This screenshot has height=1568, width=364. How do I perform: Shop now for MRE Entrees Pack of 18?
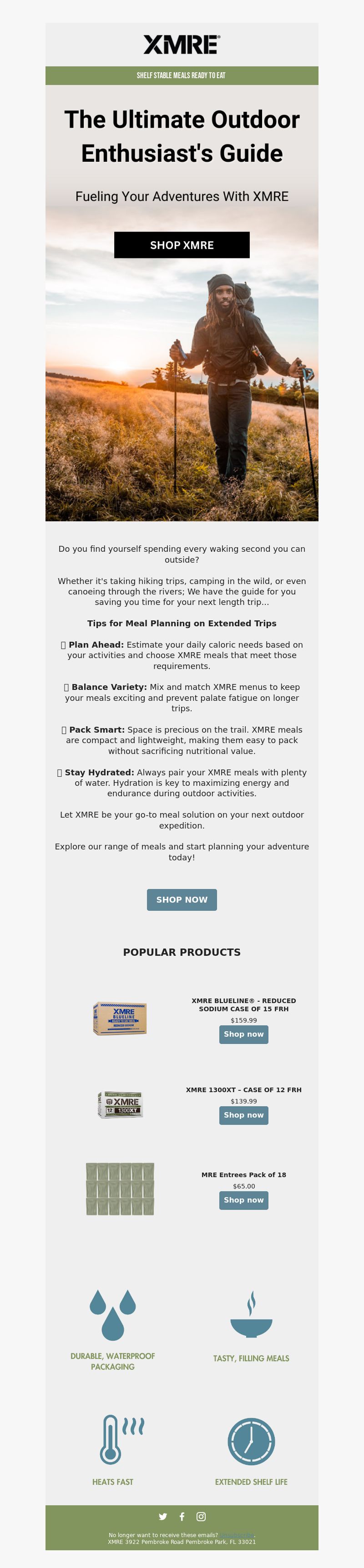click(244, 1200)
